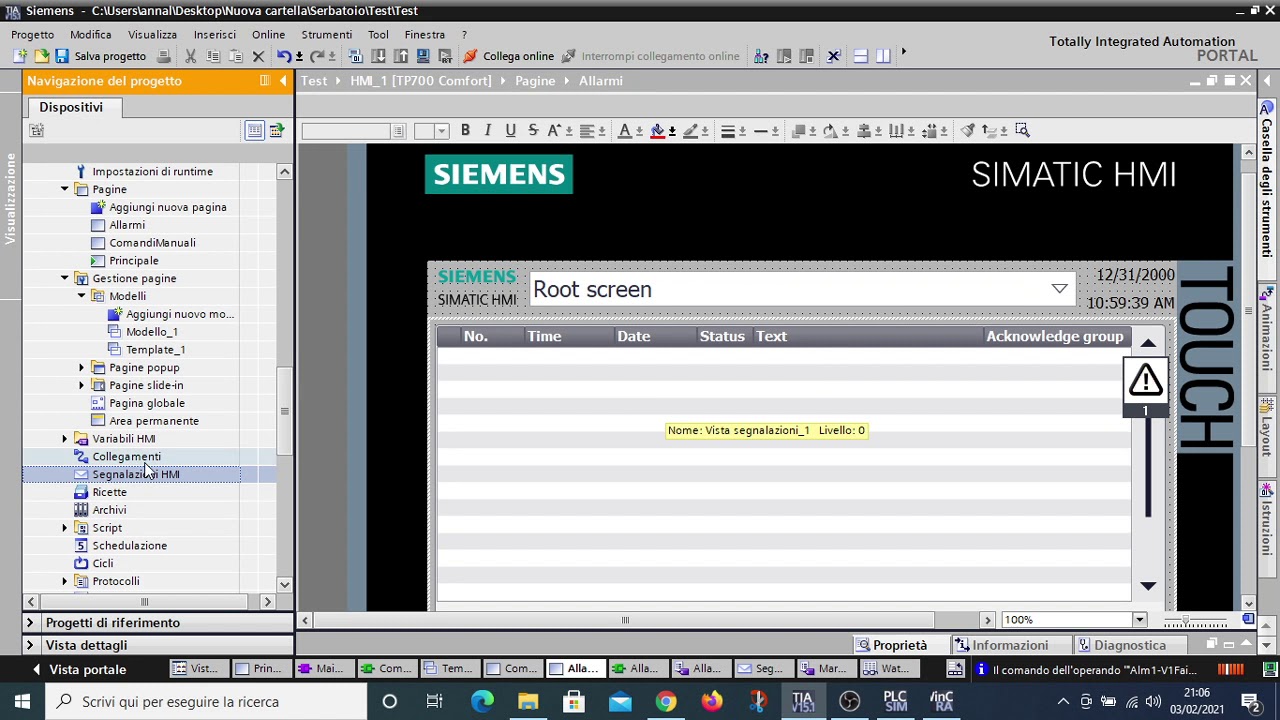Expand the Script tree node
Screen dimensions: 1280x720
point(65,527)
